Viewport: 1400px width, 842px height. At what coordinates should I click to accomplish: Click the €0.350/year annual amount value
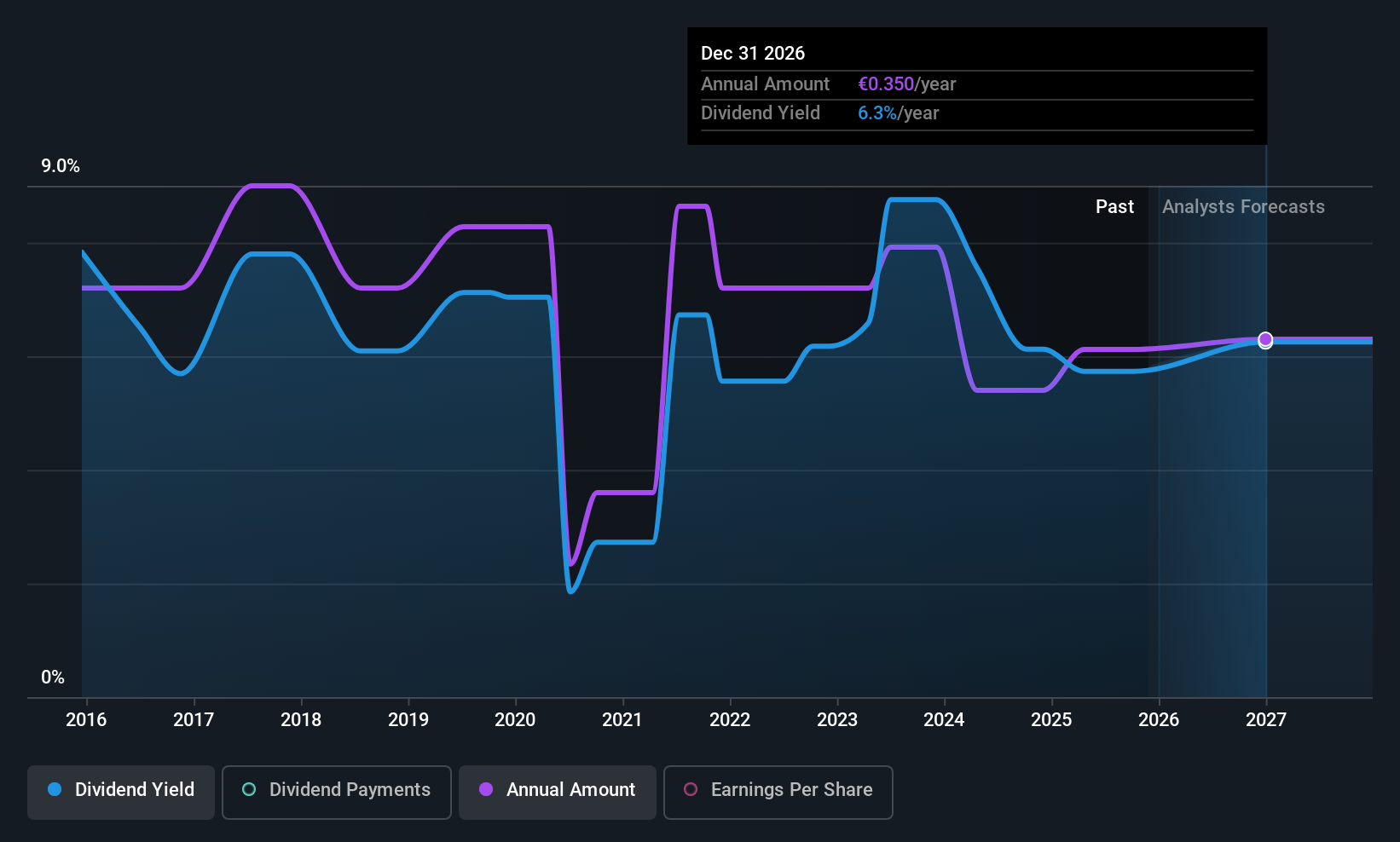pyautogui.click(x=906, y=84)
